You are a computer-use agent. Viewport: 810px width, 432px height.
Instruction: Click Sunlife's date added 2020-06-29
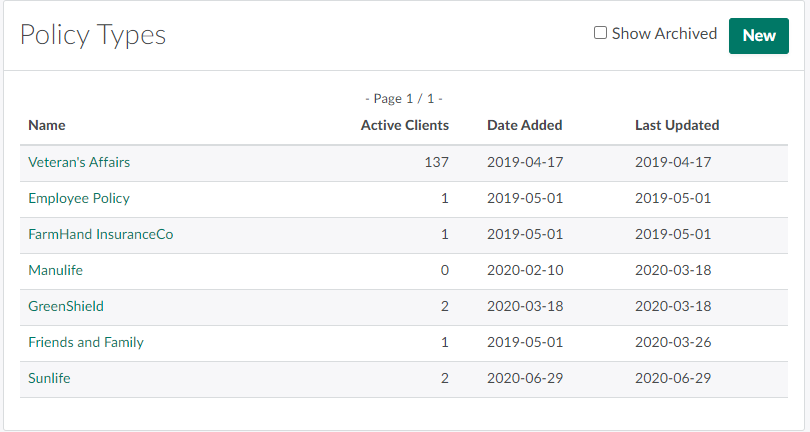[525, 378]
